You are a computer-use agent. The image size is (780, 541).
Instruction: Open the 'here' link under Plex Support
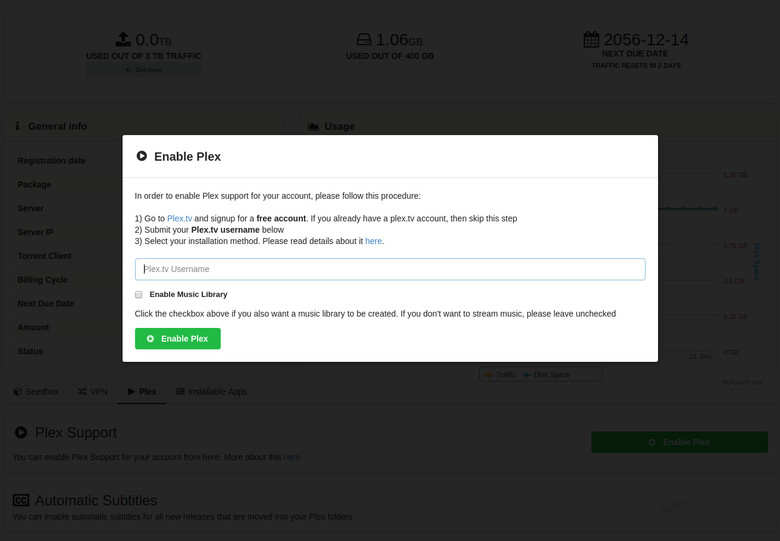pos(292,457)
